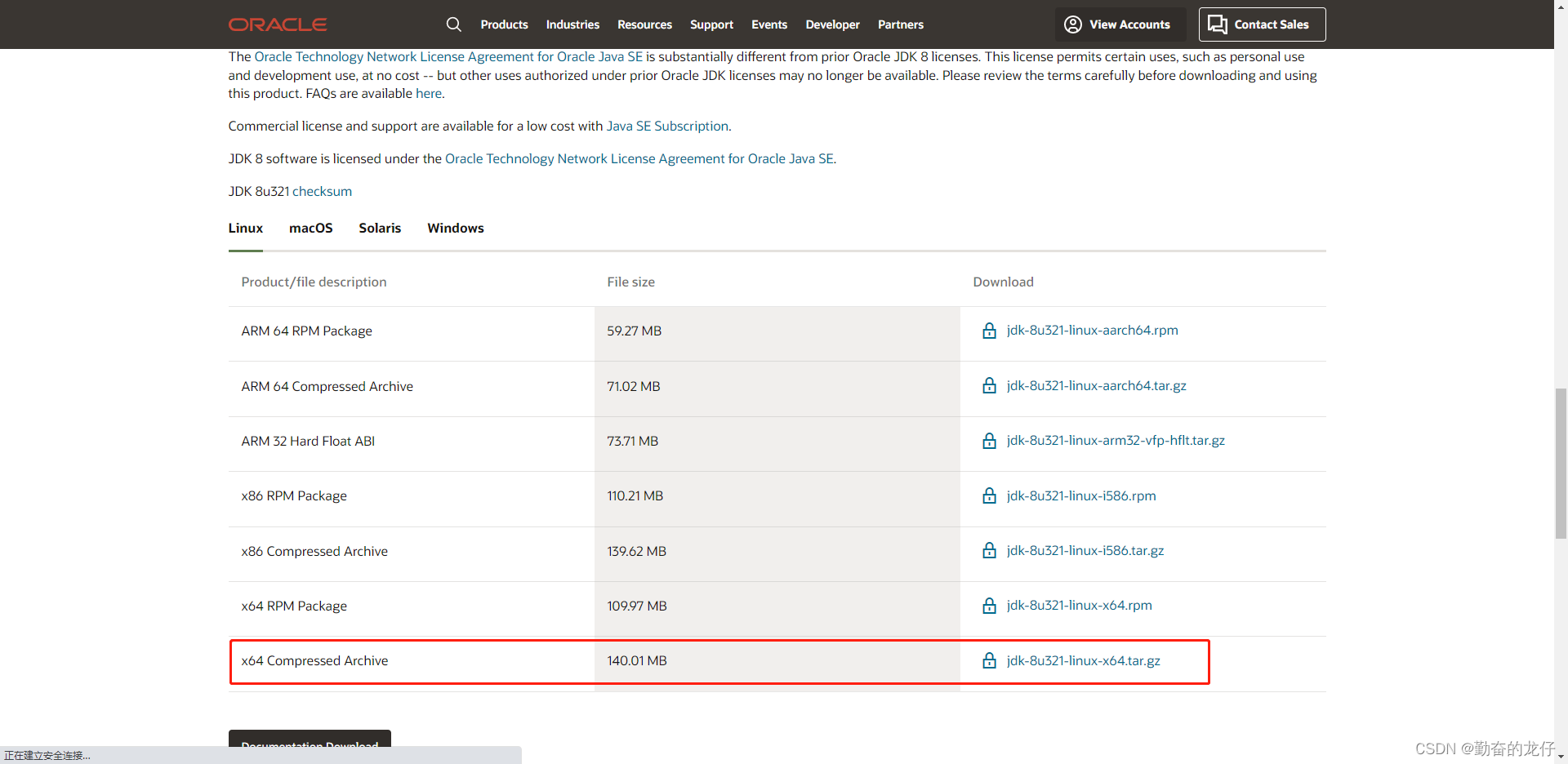This screenshot has height=764, width=1568.
Task: Click the 'File size' column header
Action: click(630, 282)
